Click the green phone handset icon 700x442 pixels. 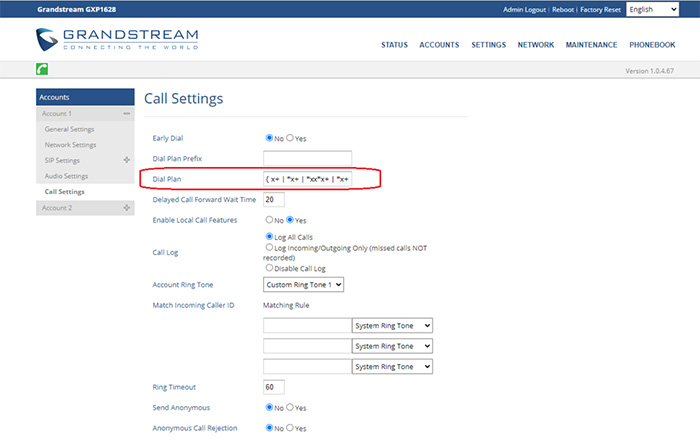pos(43,70)
